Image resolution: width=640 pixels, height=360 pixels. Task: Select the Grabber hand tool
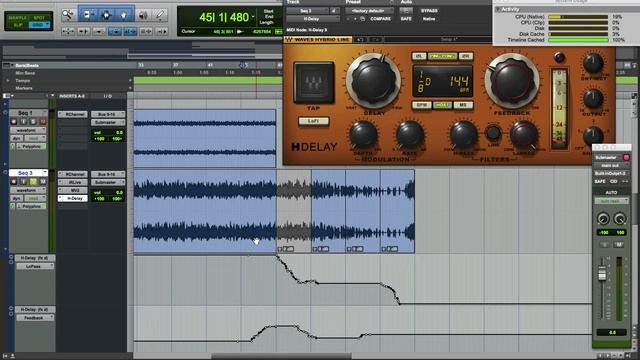(124, 16)
